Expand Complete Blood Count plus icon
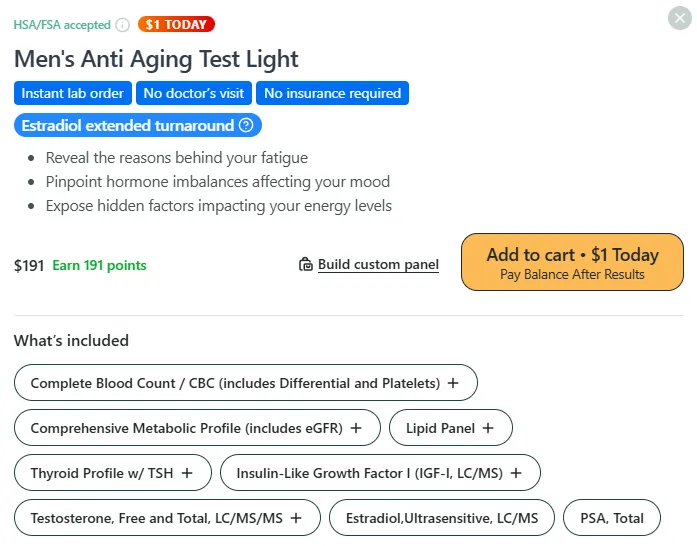Image resolution: width=697 pixels, height=546 pixels. click(x=453, y=383)
